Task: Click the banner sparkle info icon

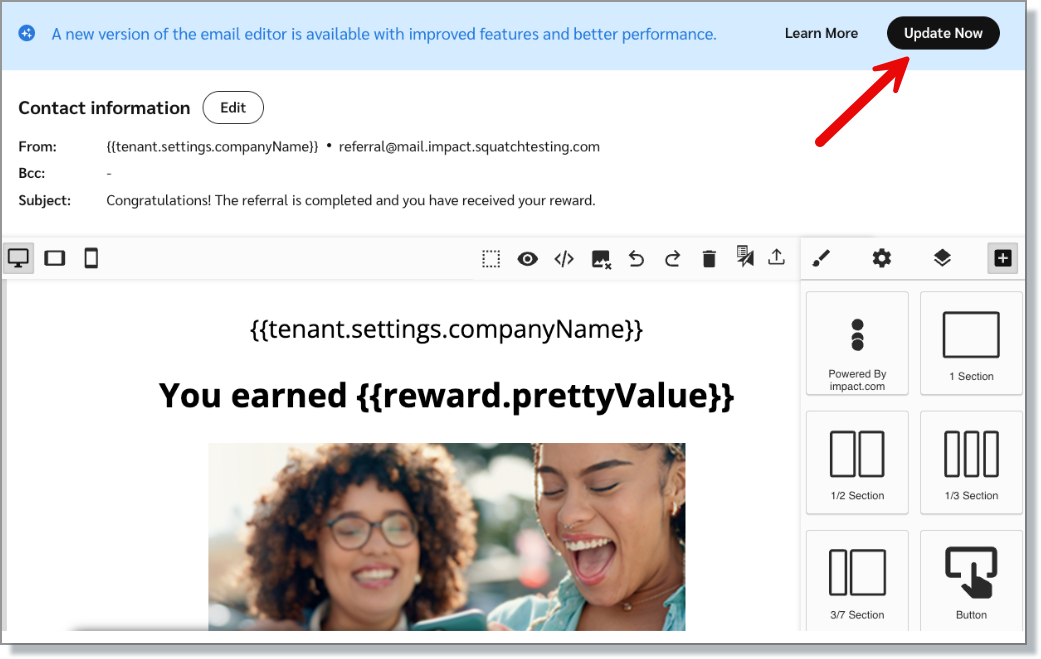Action: pyautogui.click(x=27, y=33)
